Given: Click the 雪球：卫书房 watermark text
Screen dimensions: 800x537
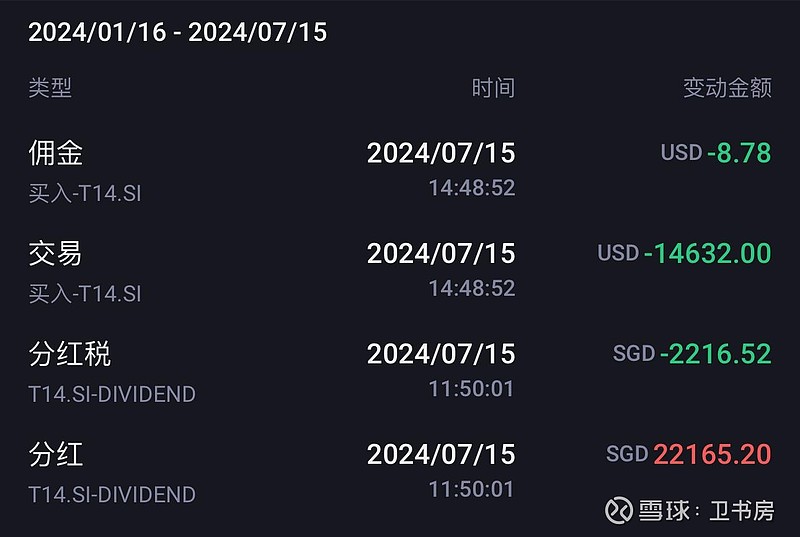Looking at the screenshot, I should (707, 510).
